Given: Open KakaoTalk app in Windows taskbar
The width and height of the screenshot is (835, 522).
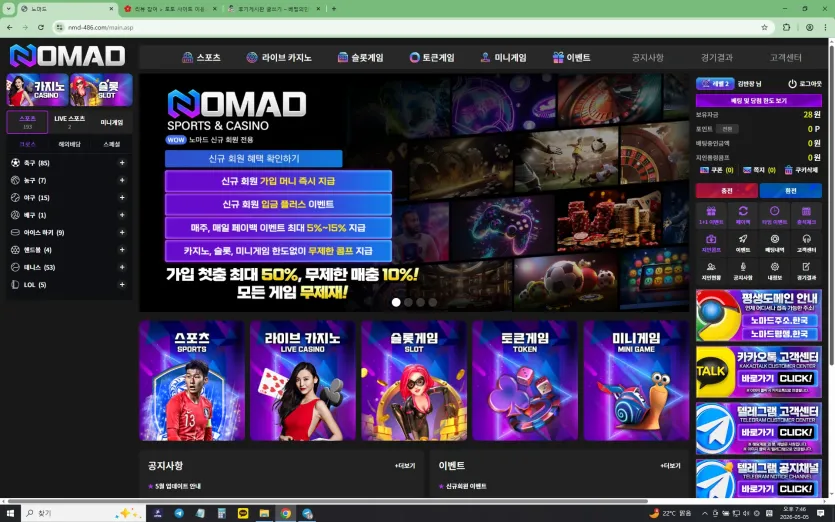Looking at the screenshot, I should (243, 513).
